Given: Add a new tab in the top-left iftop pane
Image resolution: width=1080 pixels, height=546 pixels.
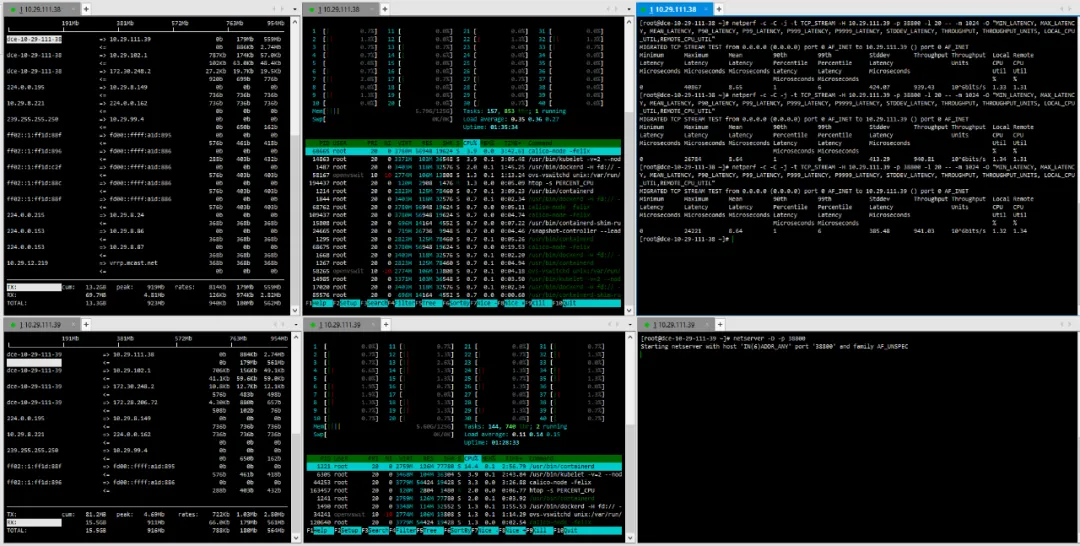Looking at the screenshot, I should [85, 10].
